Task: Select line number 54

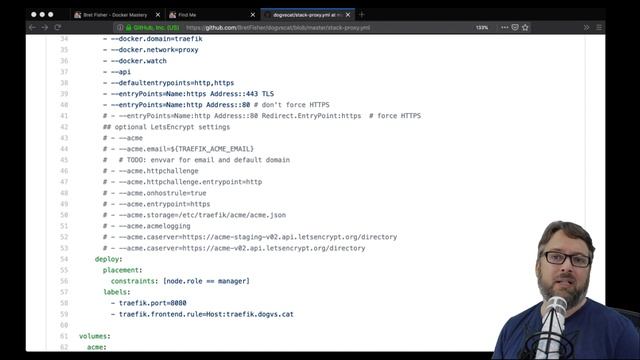Action: point(64,259)
